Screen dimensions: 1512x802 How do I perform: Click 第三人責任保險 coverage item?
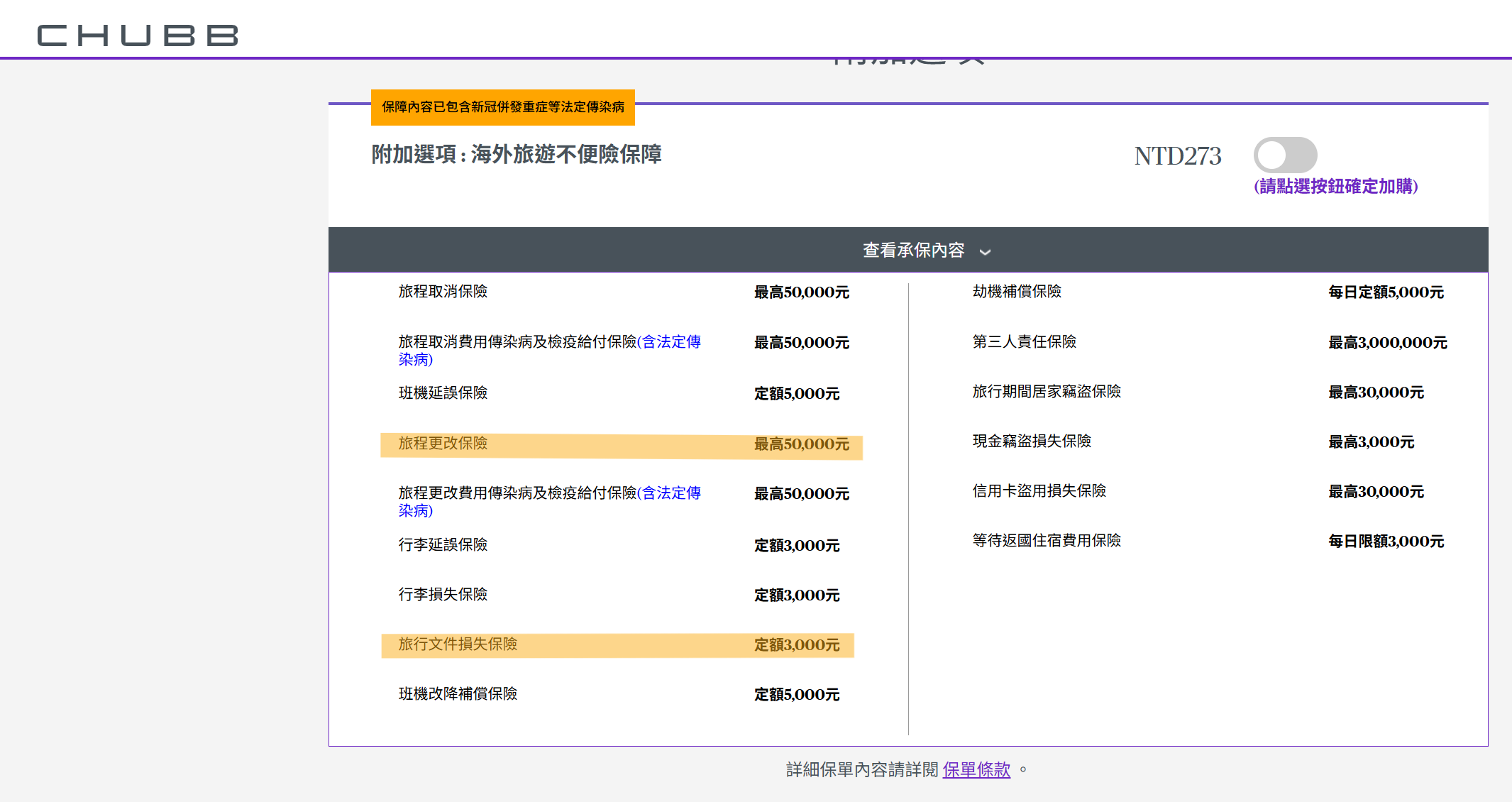[x=1024, y=342]
